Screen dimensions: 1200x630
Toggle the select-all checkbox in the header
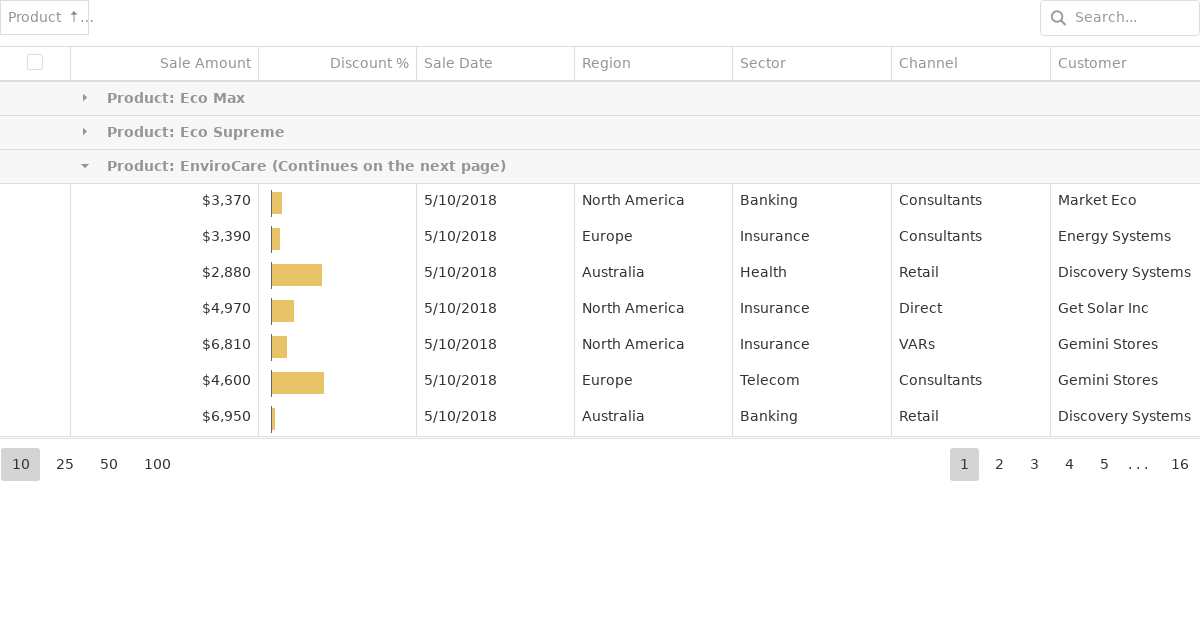coord(35,62)
